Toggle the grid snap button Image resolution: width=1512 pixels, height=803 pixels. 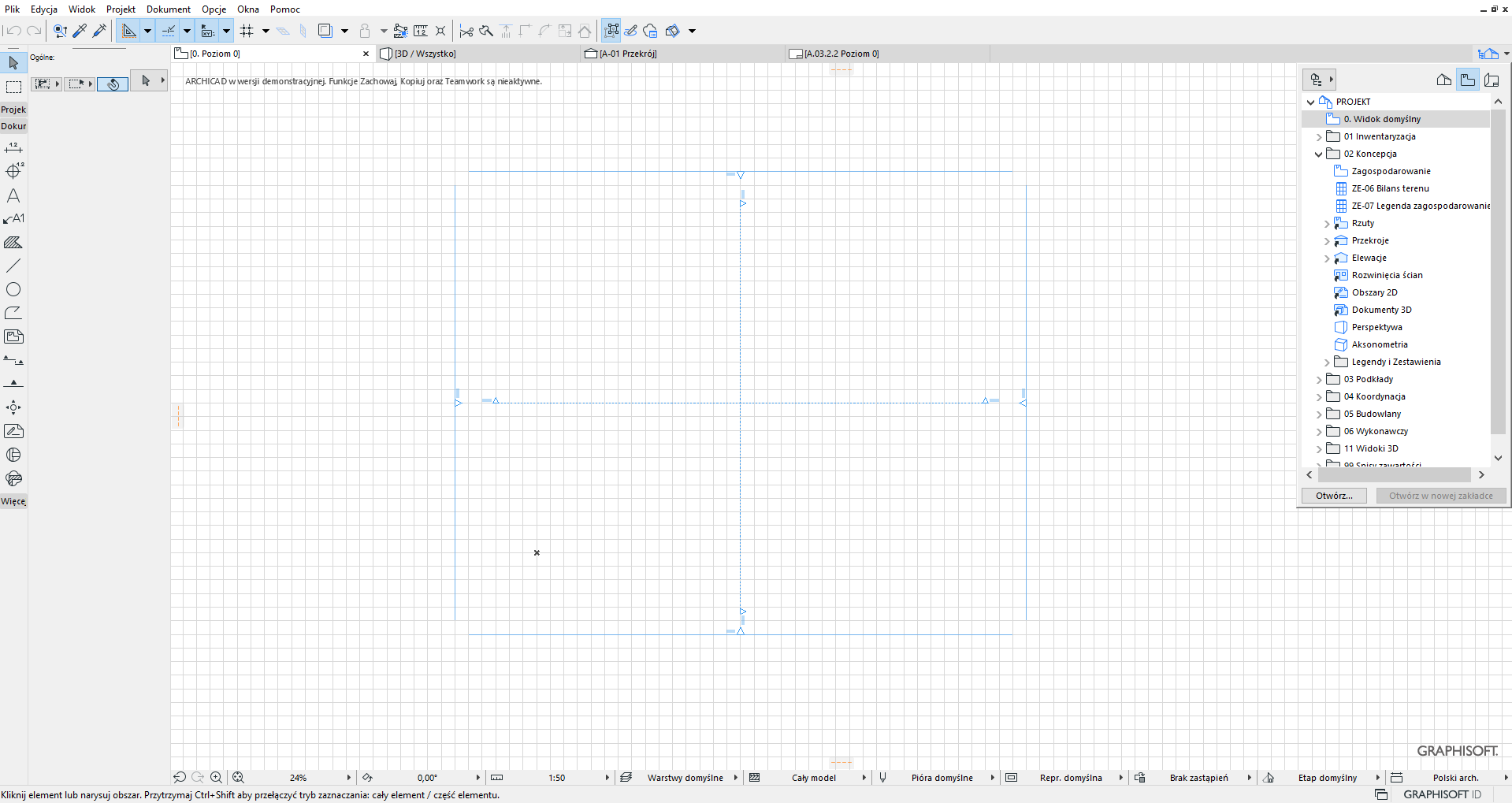click(247, 31)
